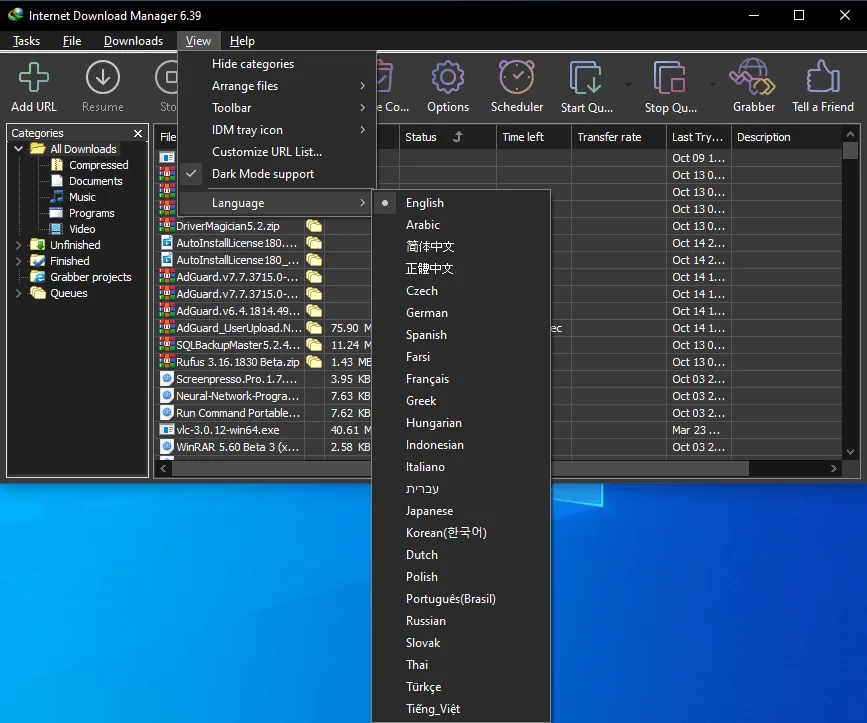The width and height of the screenshot is (867, 723).
Task: Open the Help menu
Action: tap(242, 41)
